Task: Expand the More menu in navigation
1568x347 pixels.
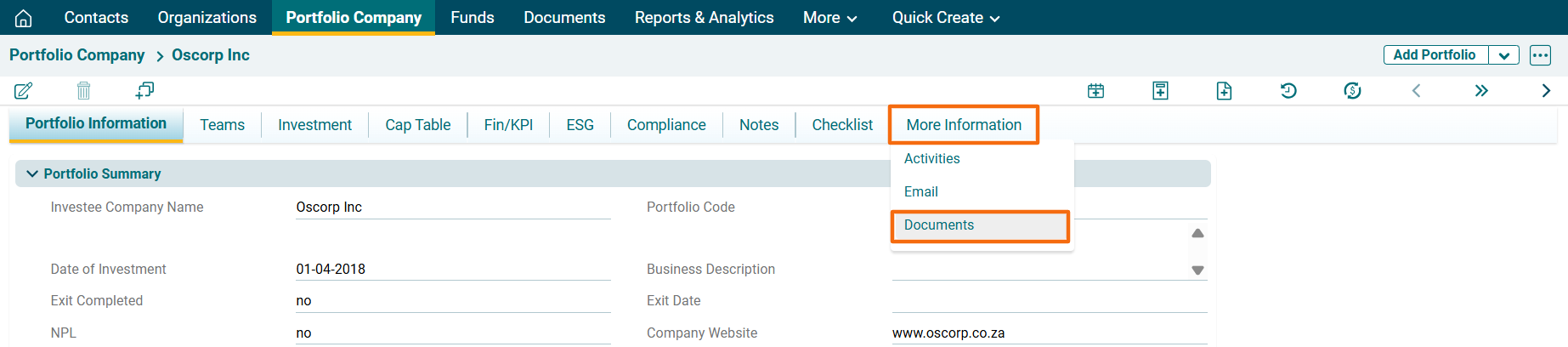Action: click(x=829, y=18)
